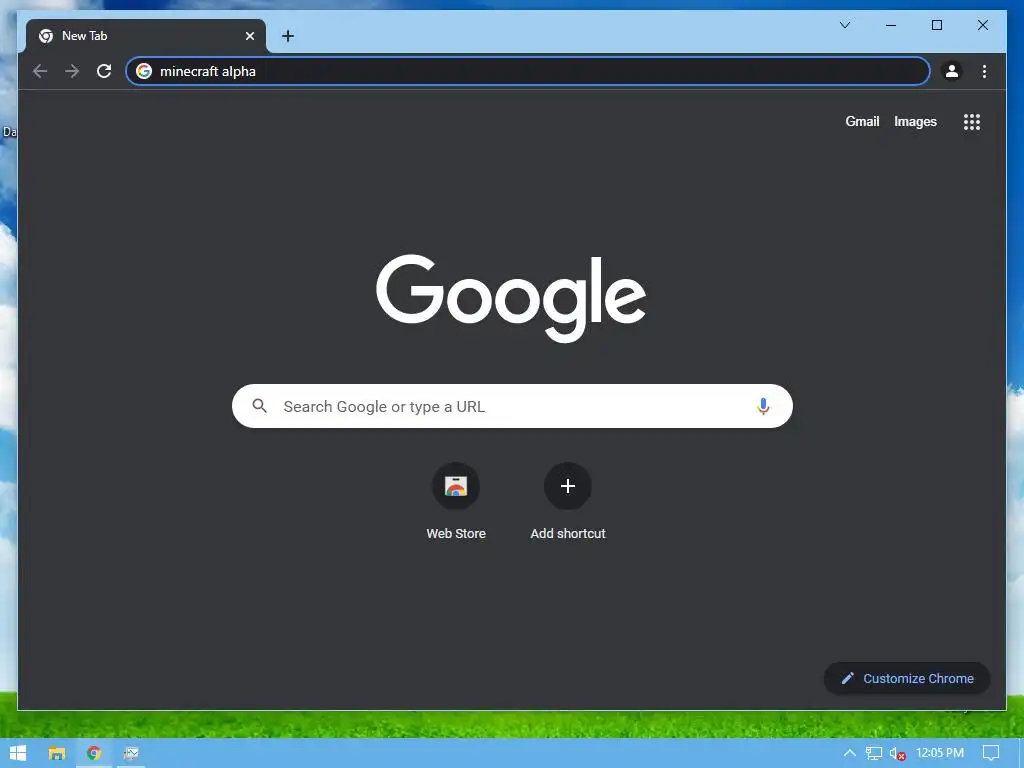Screen dimensions: 1024x768
Task: Open the Google apps grid
Action: click(972, 121)
